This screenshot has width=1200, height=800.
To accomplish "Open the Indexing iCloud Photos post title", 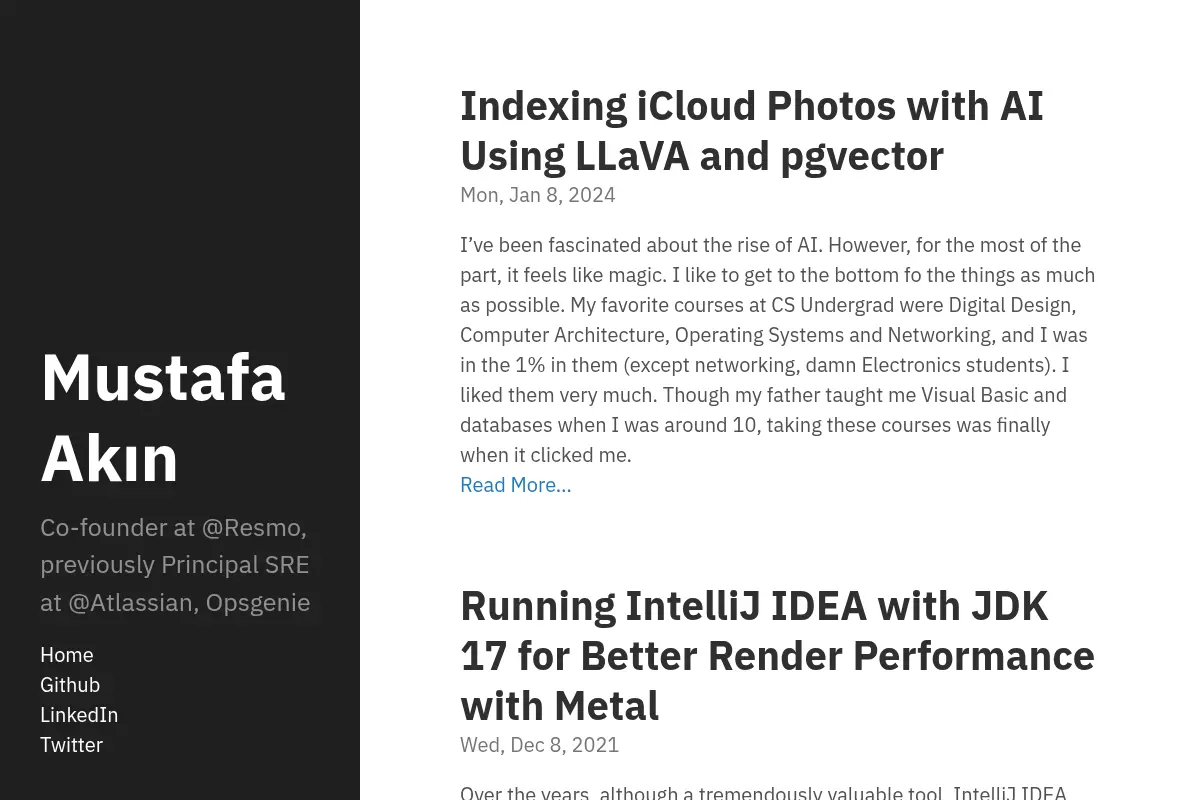I will click(x=751, y=131).
